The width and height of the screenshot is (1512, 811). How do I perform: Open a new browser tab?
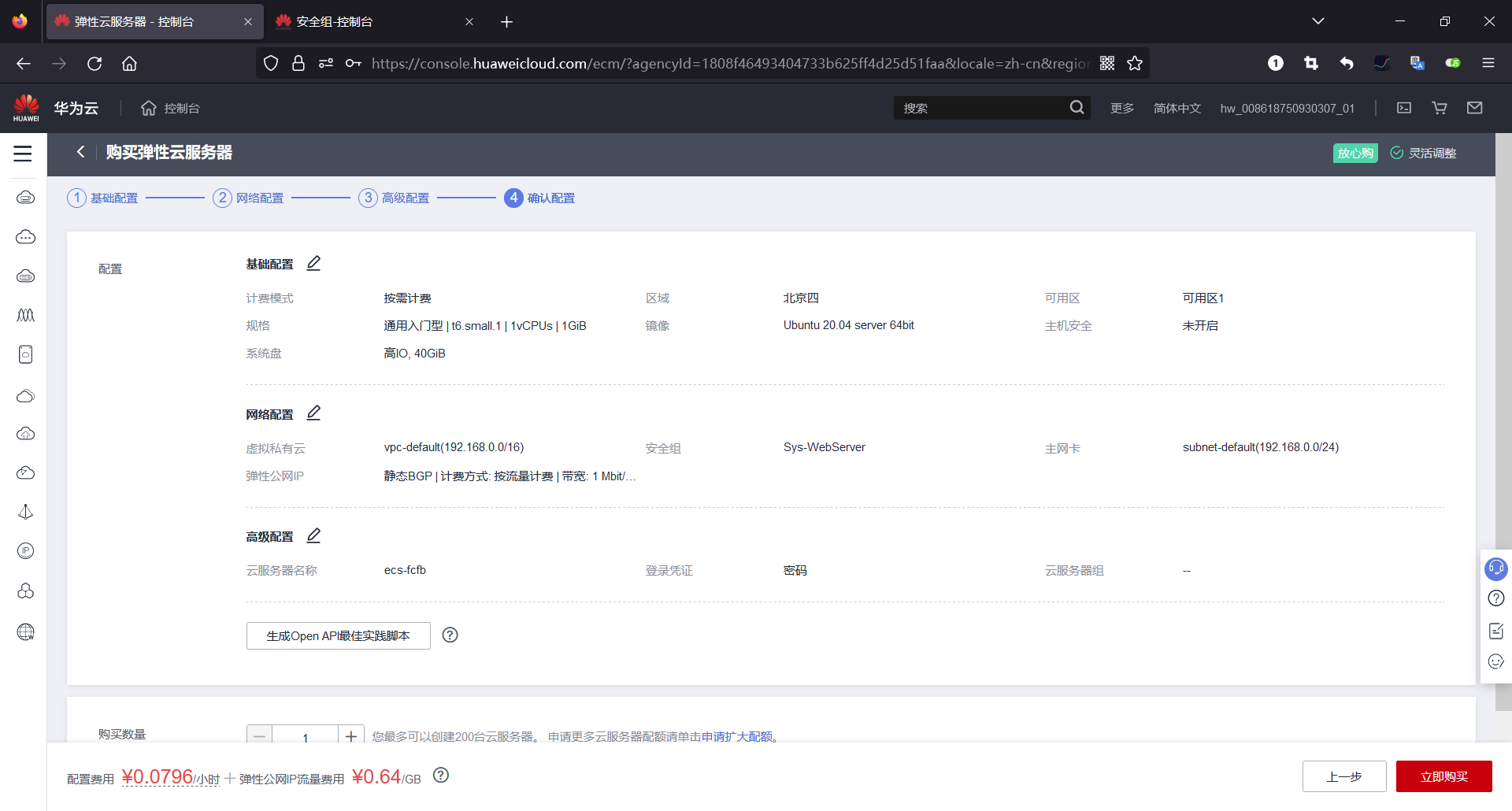[507, 21]
